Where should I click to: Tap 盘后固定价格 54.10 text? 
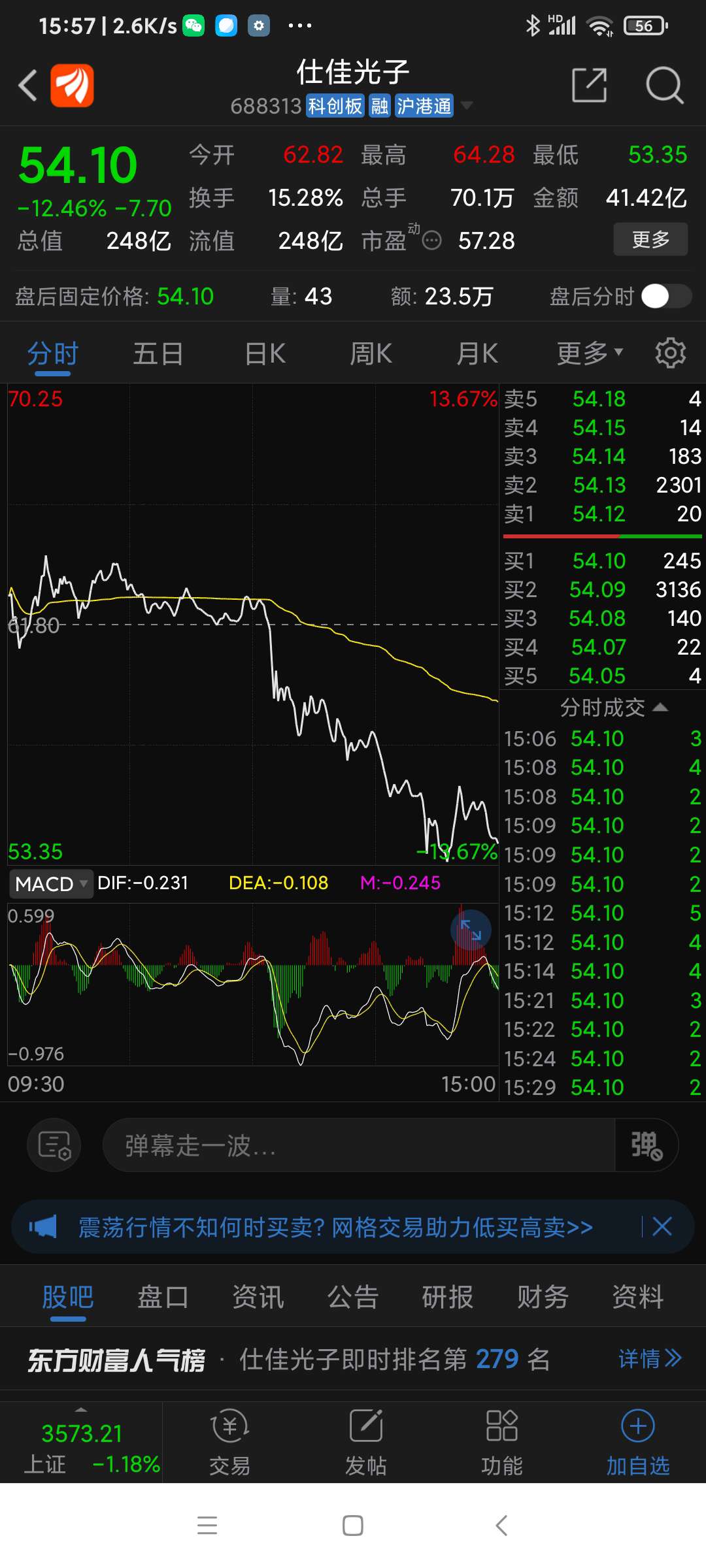click(114, 297)
